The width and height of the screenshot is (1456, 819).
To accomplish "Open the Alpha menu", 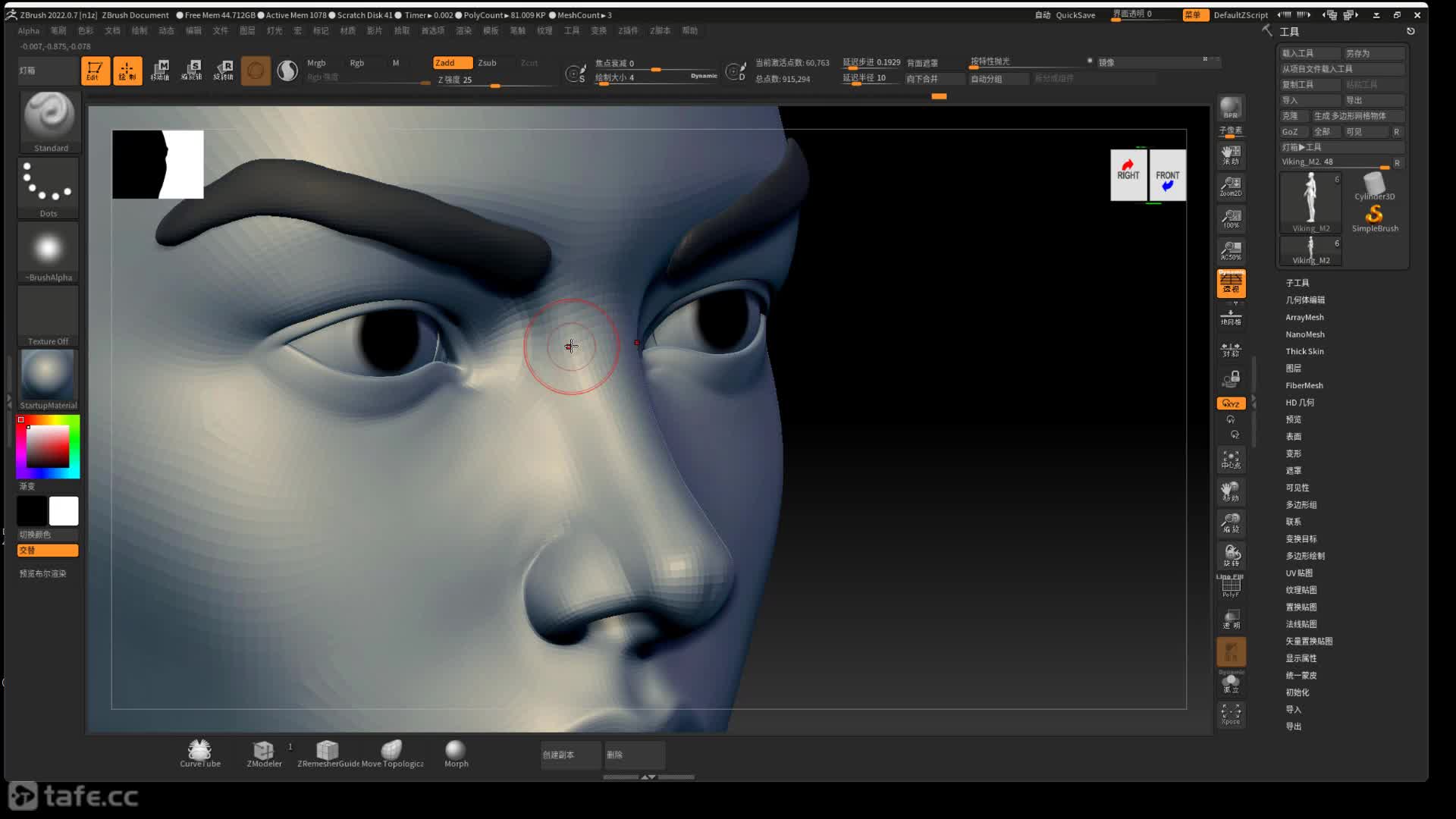I will (29, 31).
